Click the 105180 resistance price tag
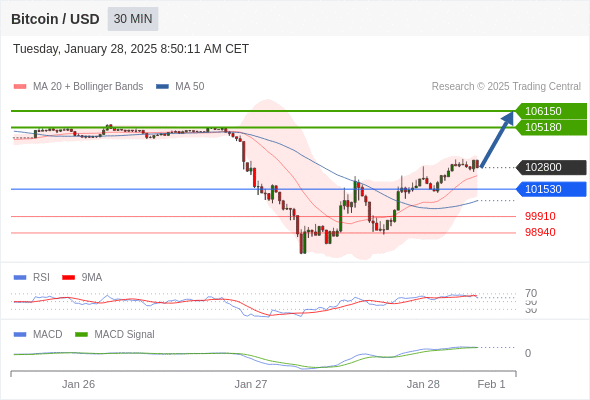 point(551,128)
